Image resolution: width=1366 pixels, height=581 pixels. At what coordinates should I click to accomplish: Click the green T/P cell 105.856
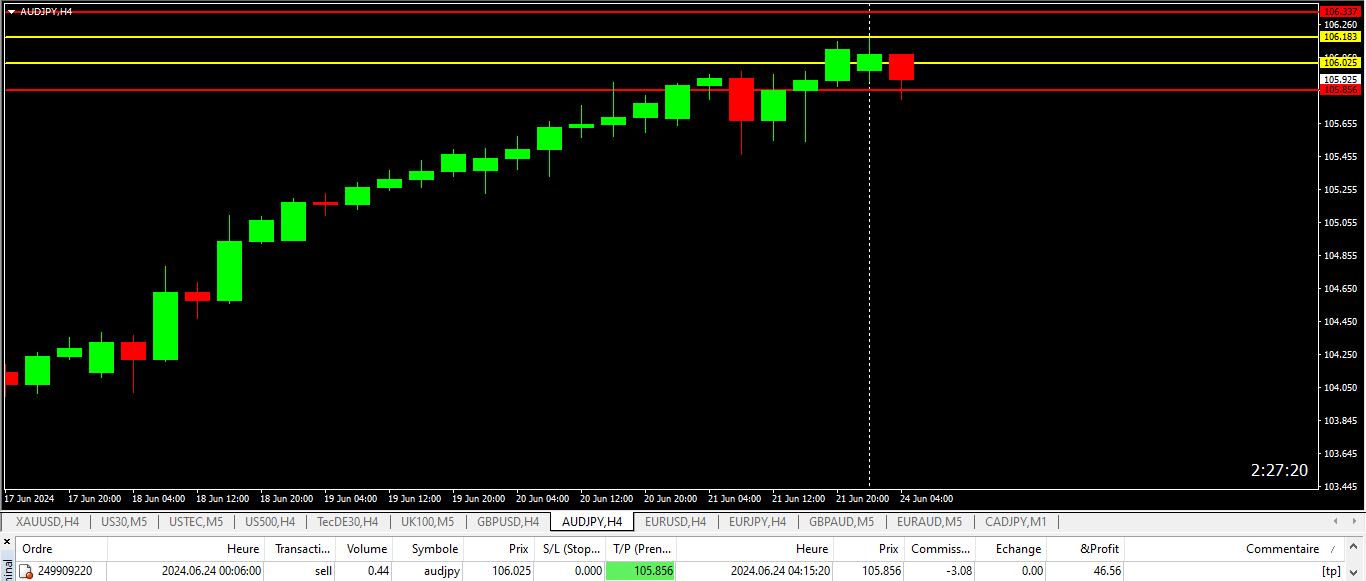(641, 571)
